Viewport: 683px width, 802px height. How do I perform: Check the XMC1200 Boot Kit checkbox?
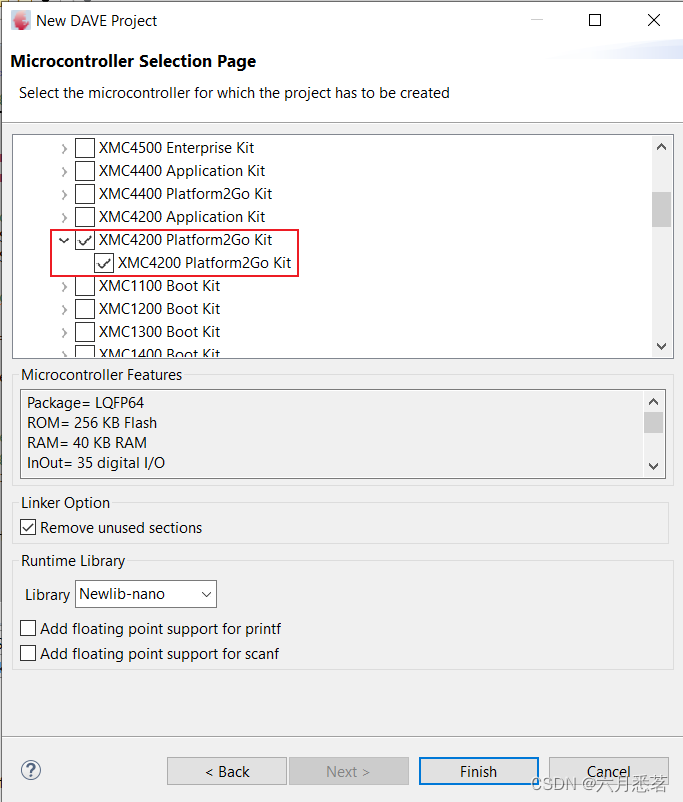84,309
